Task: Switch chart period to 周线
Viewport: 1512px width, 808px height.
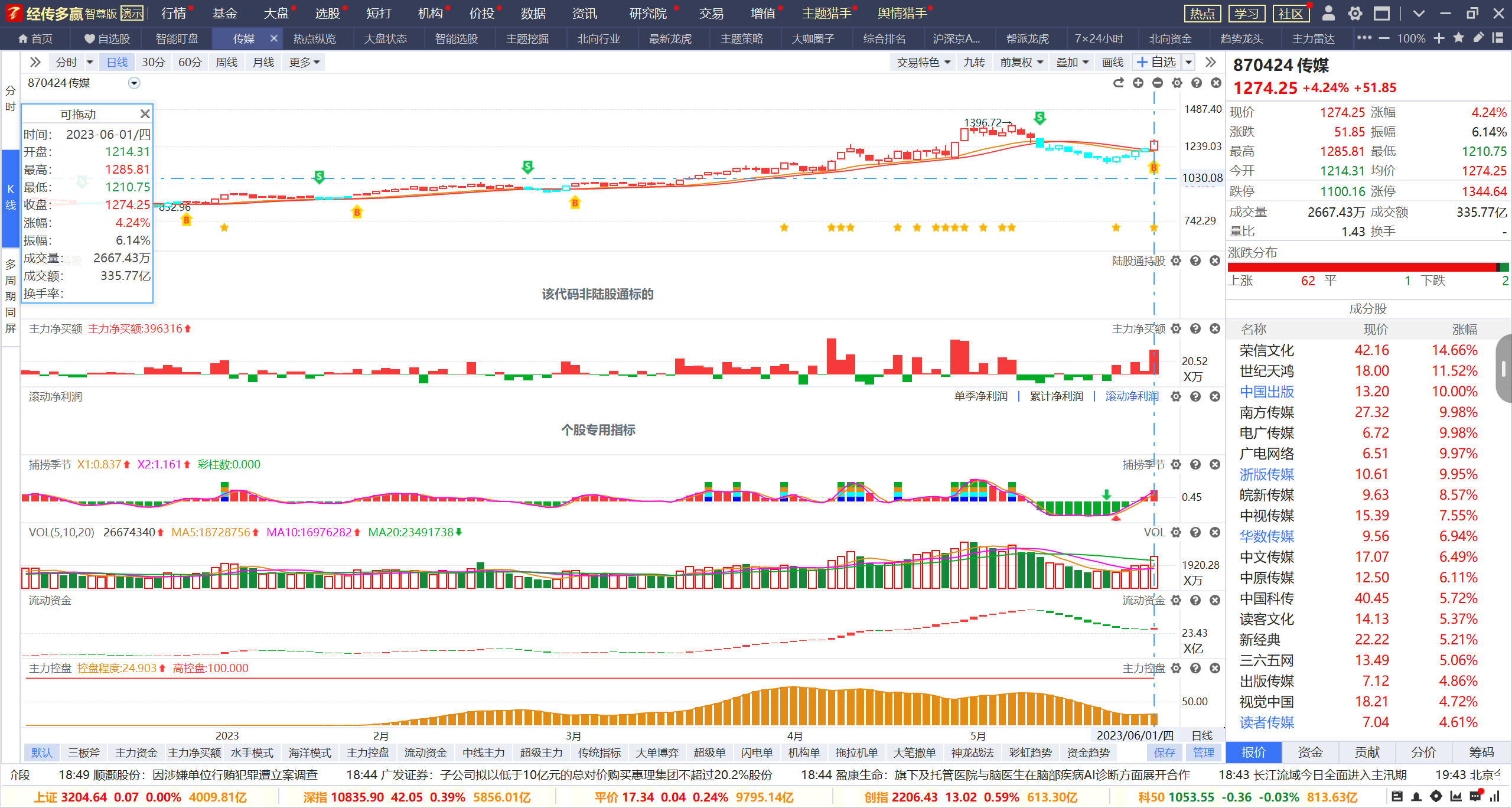Action: tap(226, 62)
